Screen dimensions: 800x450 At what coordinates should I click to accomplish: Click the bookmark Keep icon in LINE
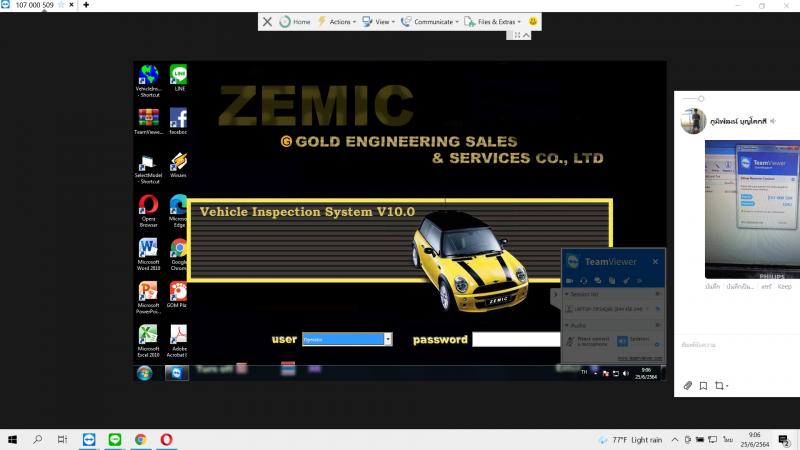pyautogui.click(x=703, y=386)
